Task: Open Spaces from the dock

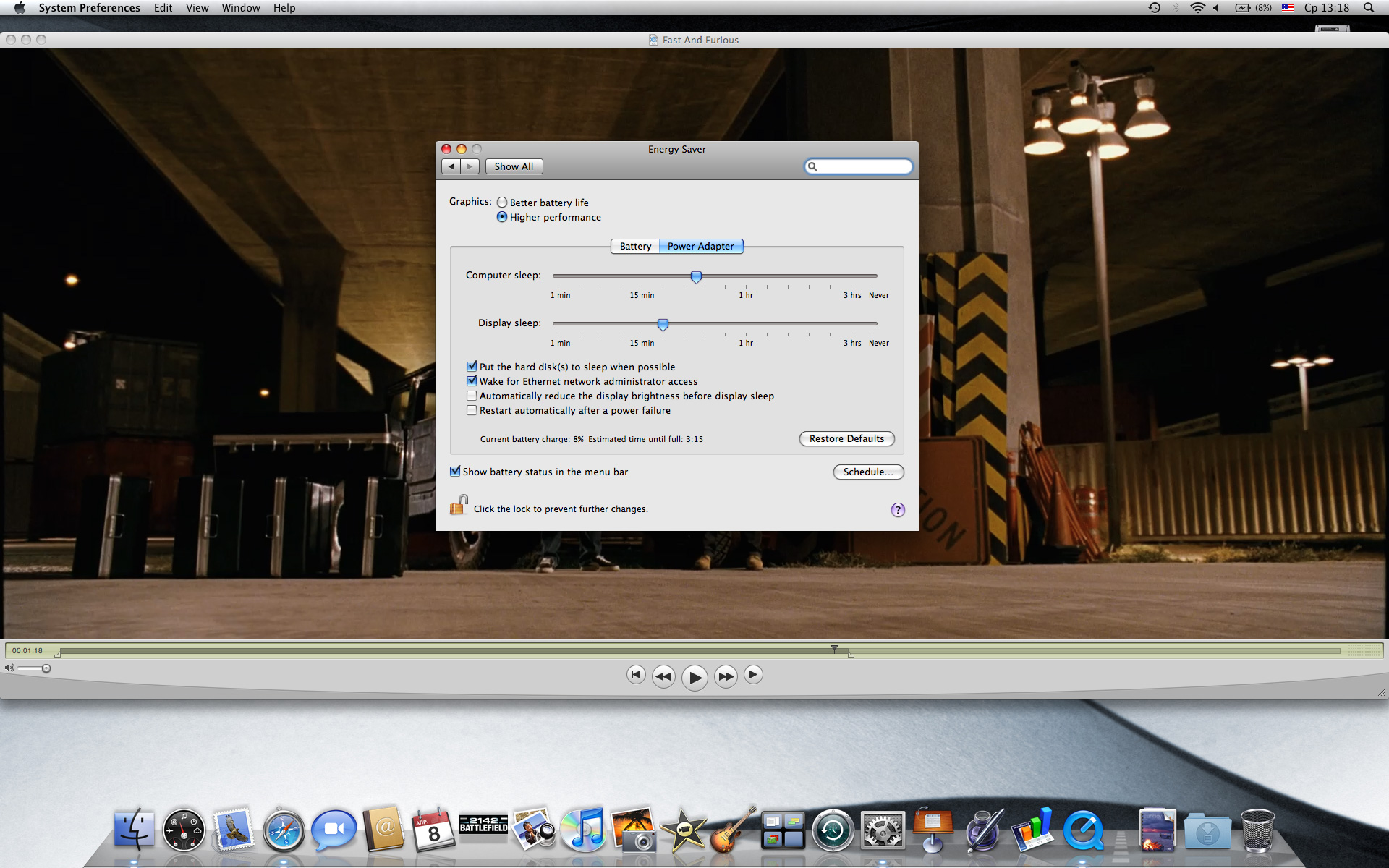Action: (783, 830)
